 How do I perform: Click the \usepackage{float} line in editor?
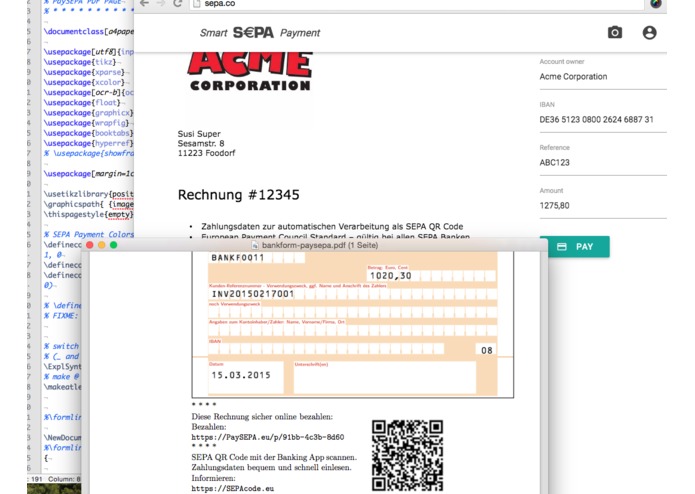point(82,103)
